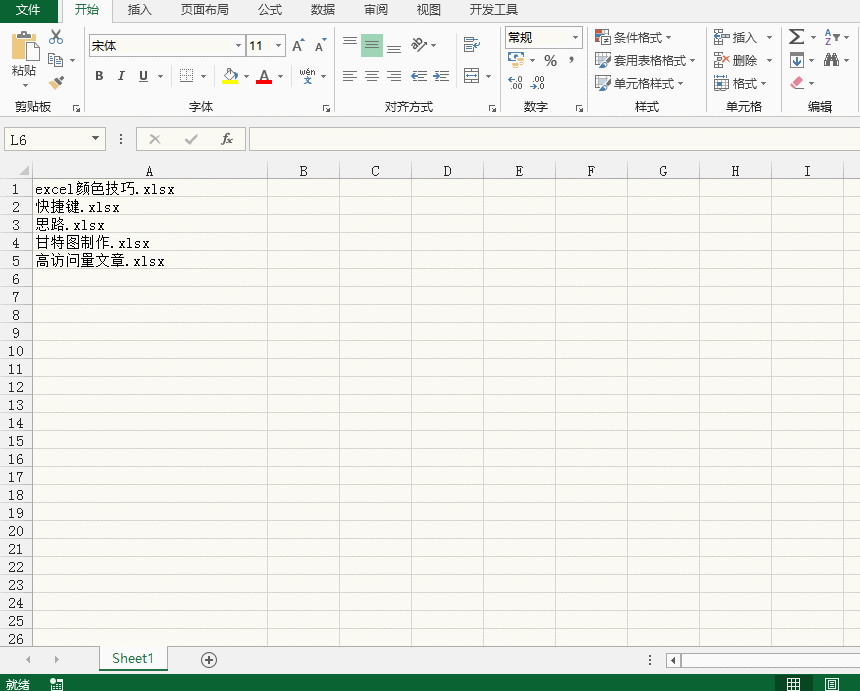This screenshot has height=691, width=860.
Task: Increase indent
Action: tap(441, 76)
